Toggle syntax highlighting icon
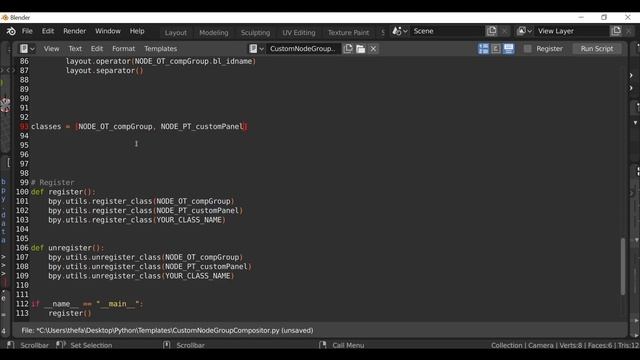640x360 pixels. pyautogui.click(x=509, y=49)
